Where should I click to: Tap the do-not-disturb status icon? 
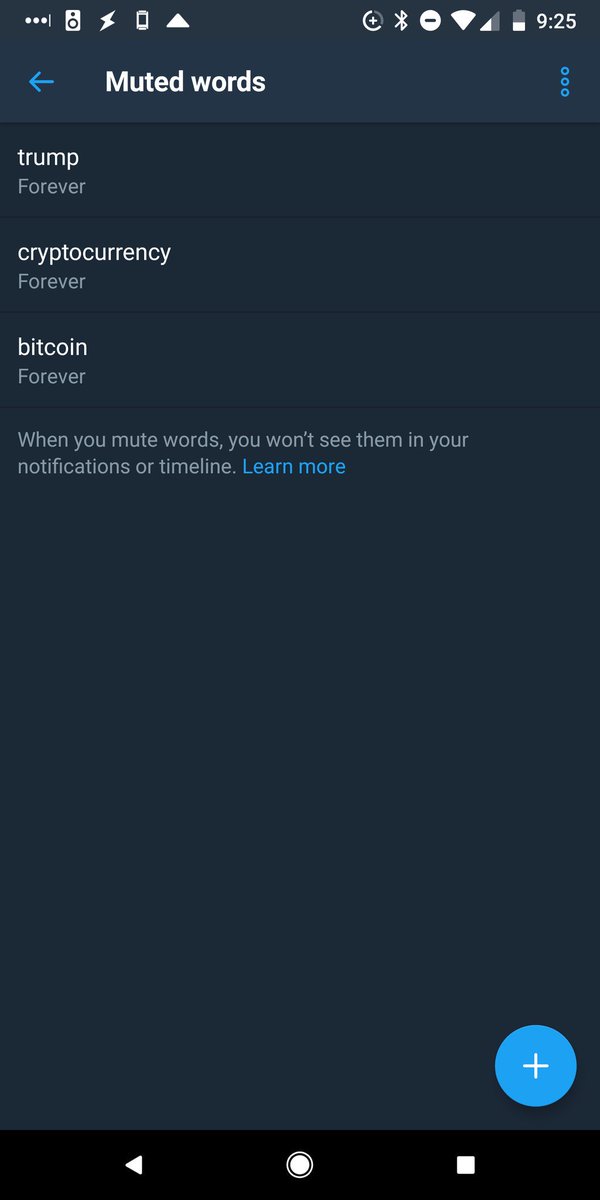(430, 20)
